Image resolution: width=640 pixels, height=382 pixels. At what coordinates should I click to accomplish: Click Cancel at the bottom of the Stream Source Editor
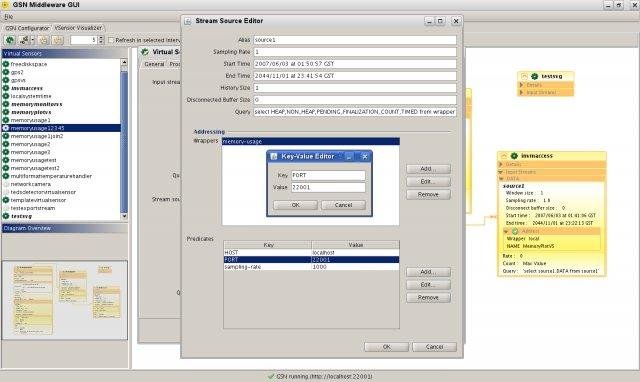434,347
